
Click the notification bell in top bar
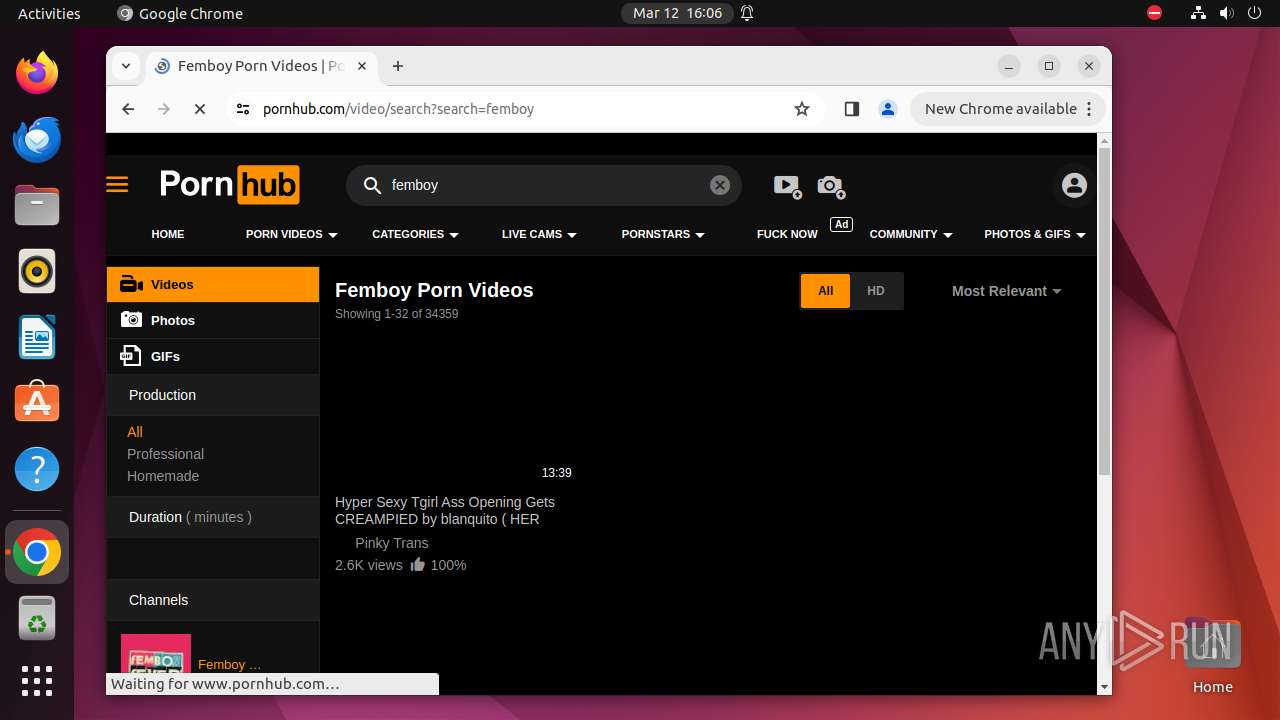[747, 13]
